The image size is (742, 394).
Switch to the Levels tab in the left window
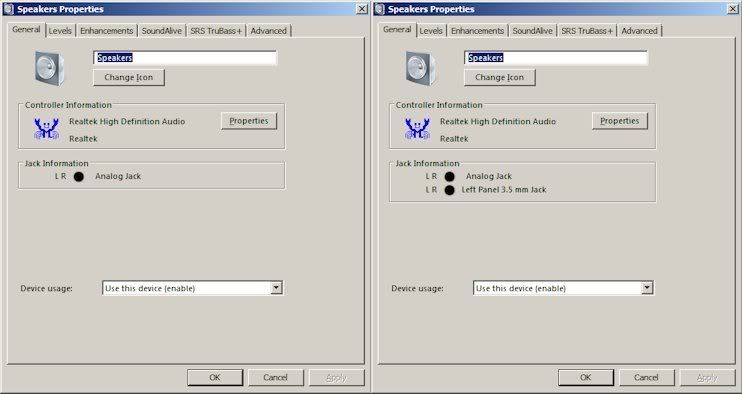pyautogui.click(x=60, y=31)
